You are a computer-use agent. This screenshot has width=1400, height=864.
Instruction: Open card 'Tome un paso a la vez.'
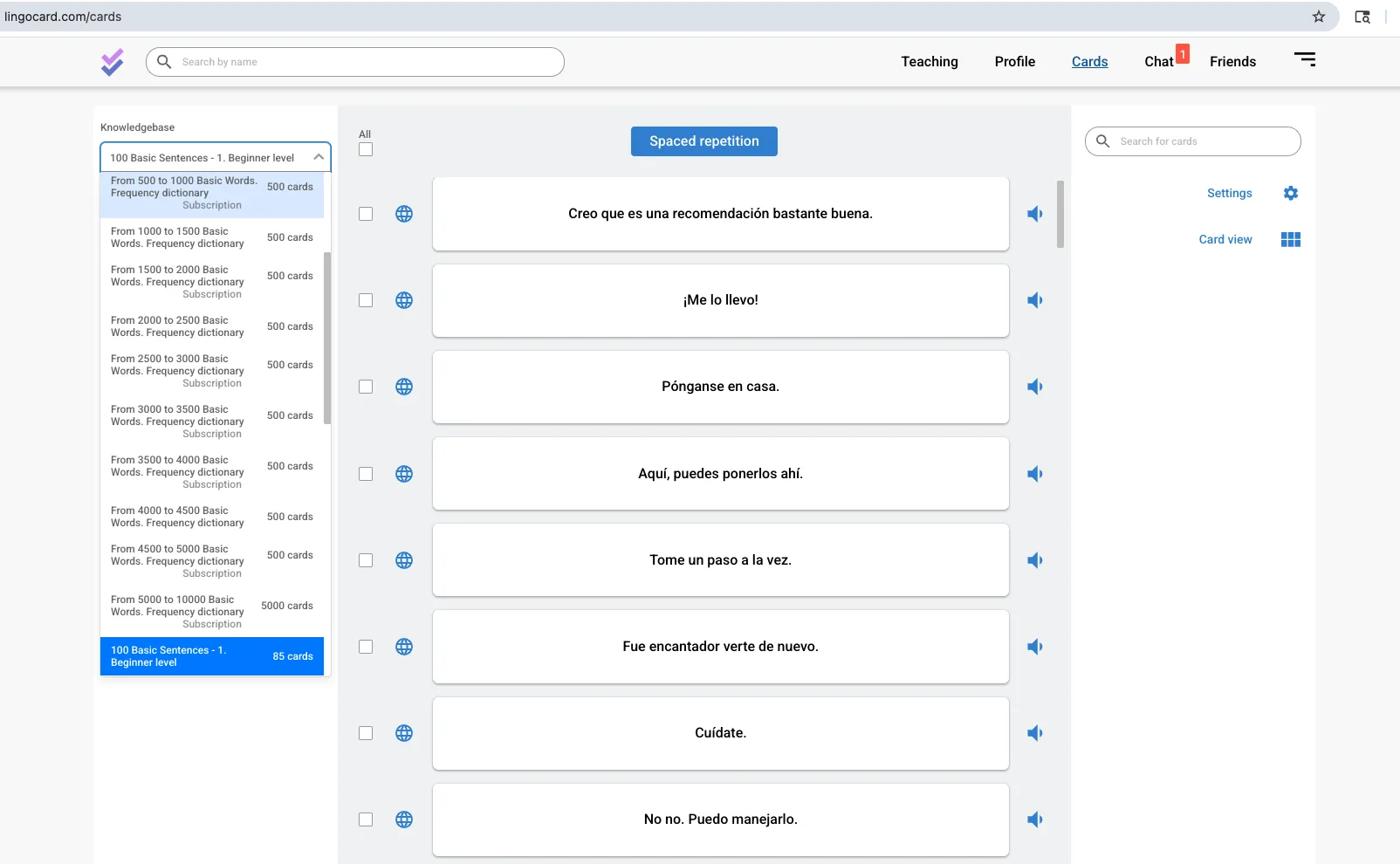(721, 560)
